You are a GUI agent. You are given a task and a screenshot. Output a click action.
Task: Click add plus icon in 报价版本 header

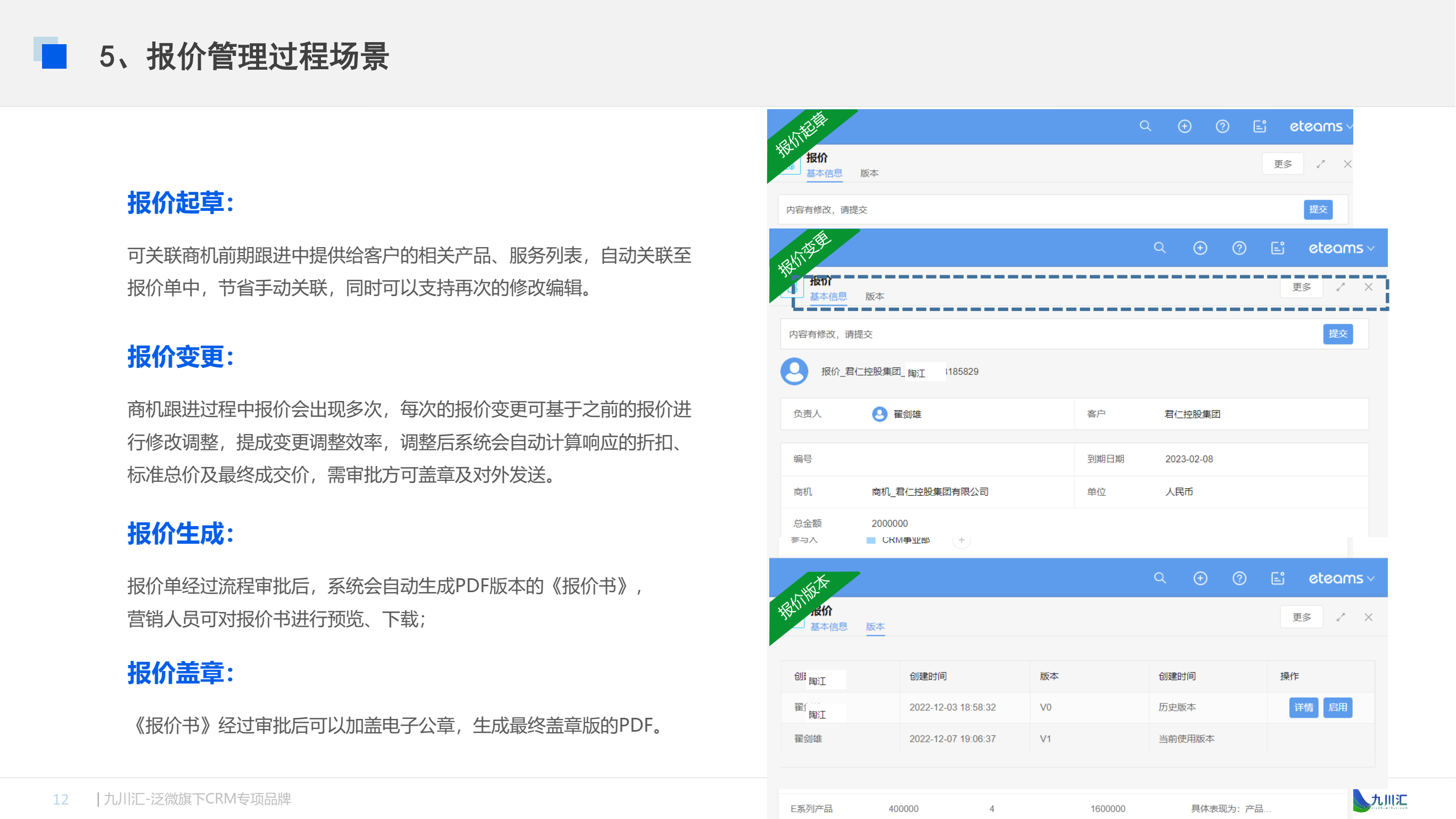1200,578
